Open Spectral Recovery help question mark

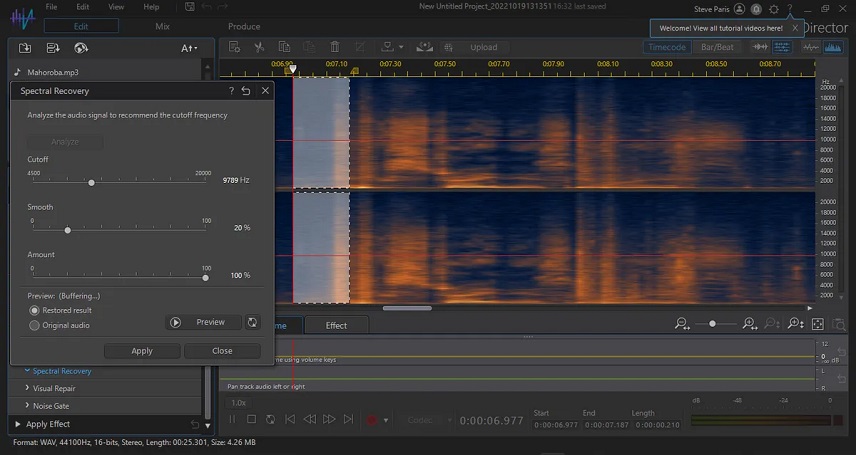[231, 91]
